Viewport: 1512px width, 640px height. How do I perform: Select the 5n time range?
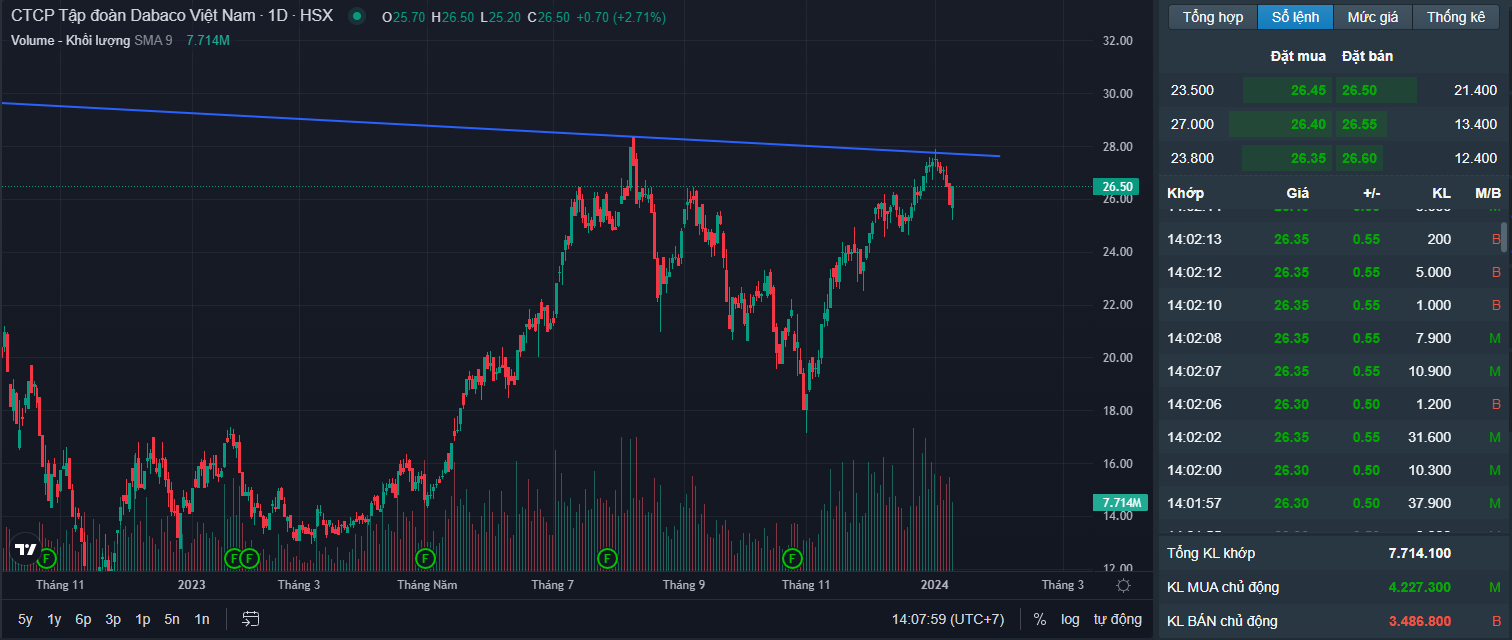click(x=172, y=620)
